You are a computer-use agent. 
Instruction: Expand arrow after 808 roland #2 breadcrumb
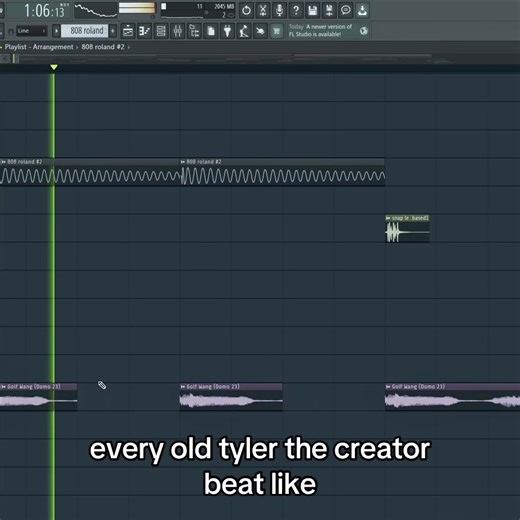[x=129, y=47]
